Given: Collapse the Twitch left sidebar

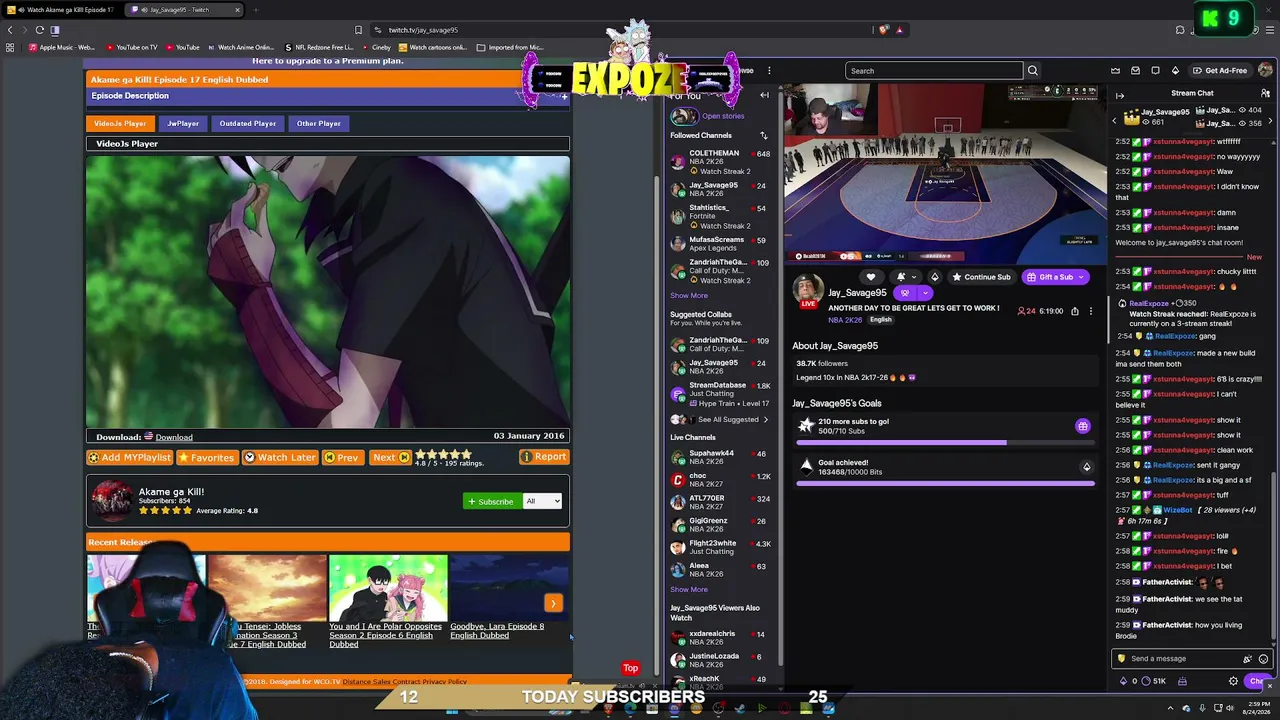Looking at the screenshot, I should click(x=764, y=95).
